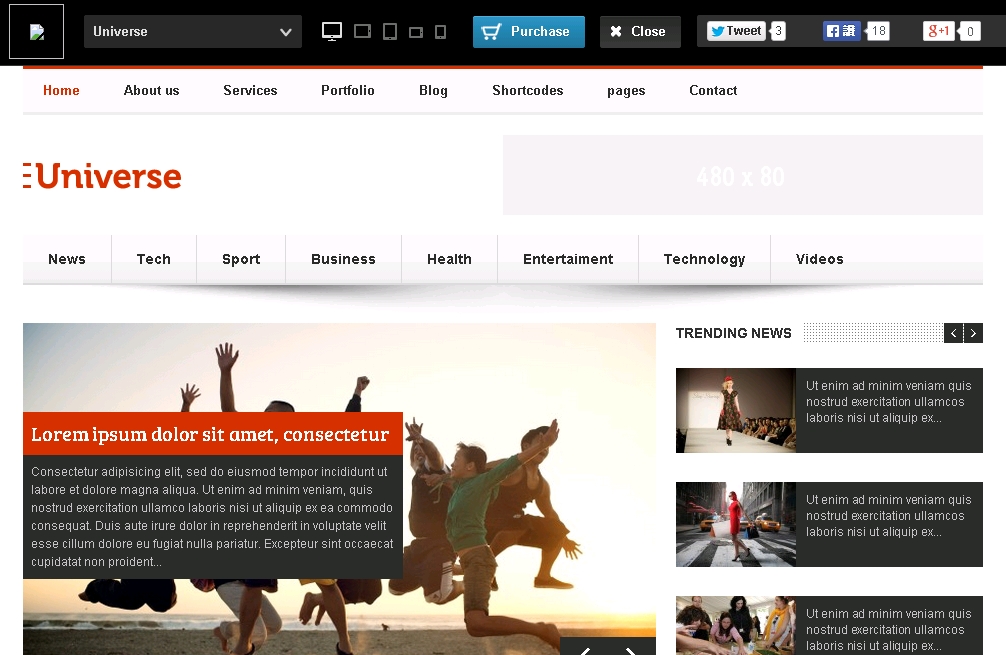Click the Tweet button

coord(736,31)
